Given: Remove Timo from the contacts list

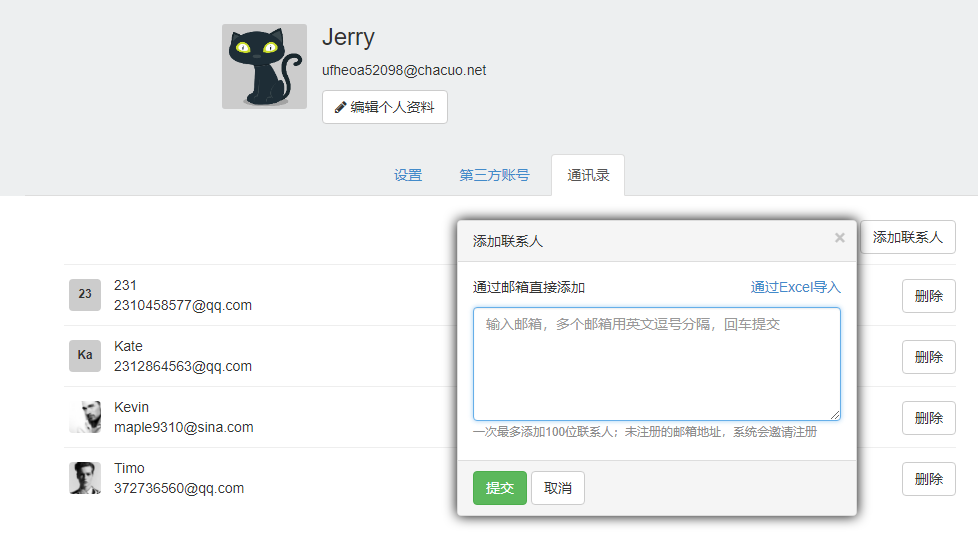Looking at the screenshot, I should tap(928, 479).
